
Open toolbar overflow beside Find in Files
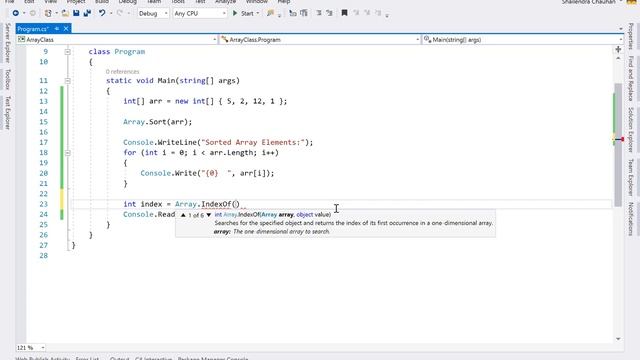tap(279, 15)
